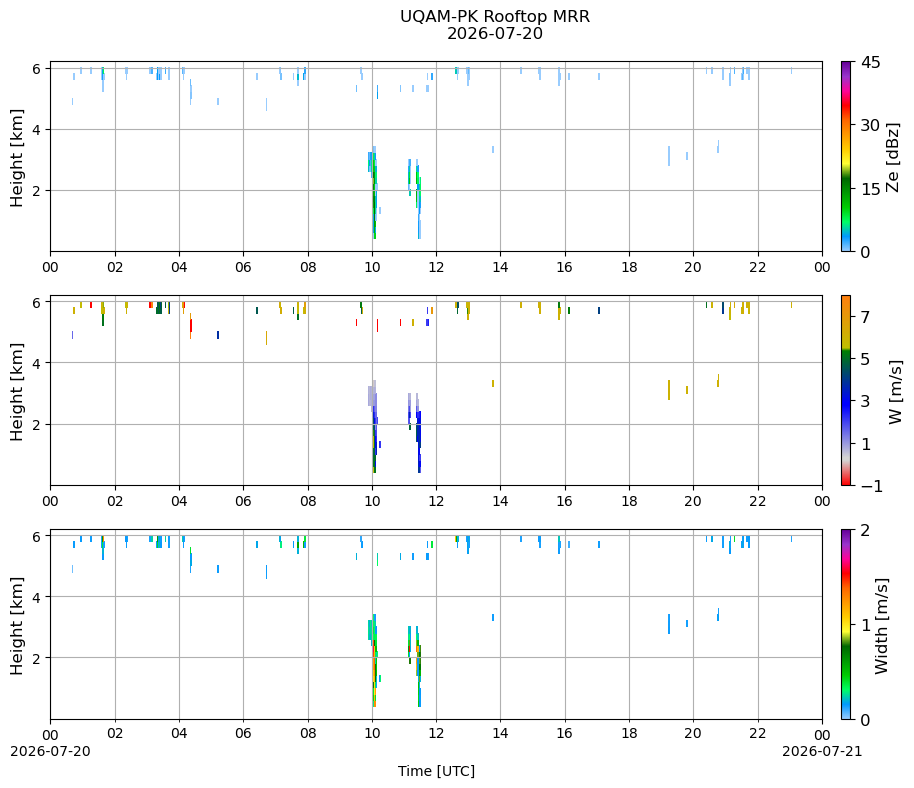Click the Ze reflectivity colorbar

846,156
